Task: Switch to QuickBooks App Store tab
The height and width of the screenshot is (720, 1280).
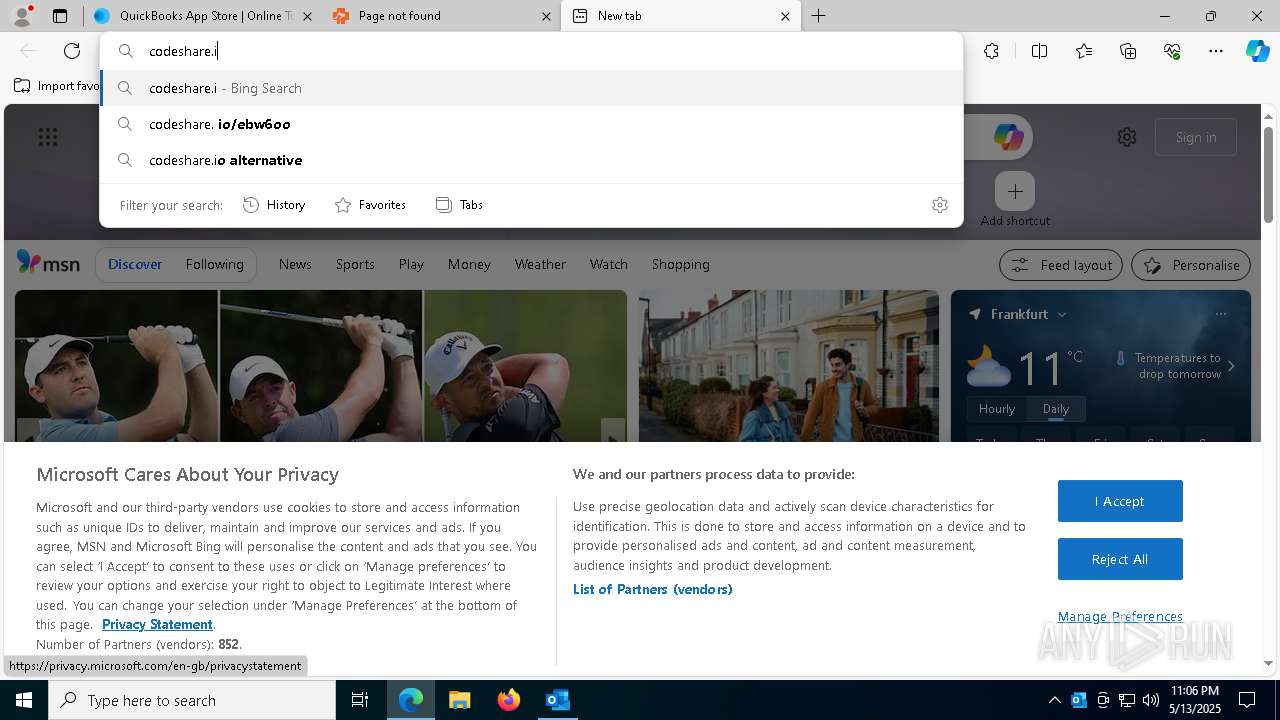Action: pos(201,16)
